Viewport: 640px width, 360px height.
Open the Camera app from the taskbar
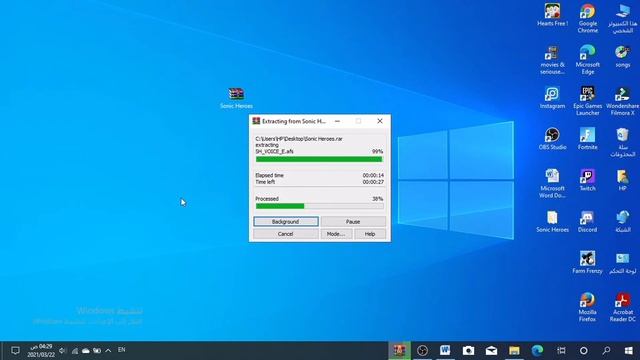468,351
